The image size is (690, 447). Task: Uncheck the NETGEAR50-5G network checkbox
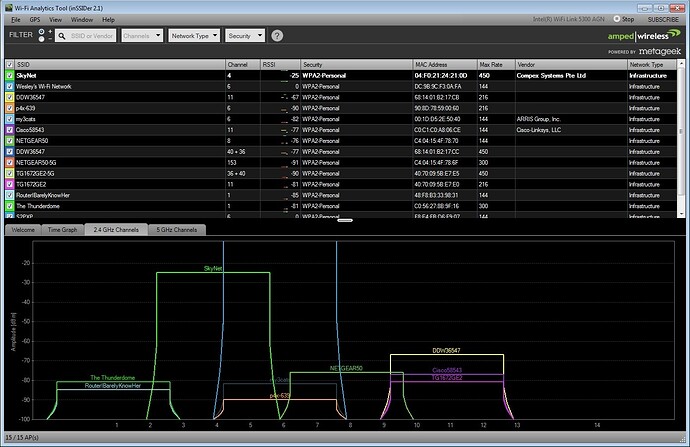coord(10,162)
